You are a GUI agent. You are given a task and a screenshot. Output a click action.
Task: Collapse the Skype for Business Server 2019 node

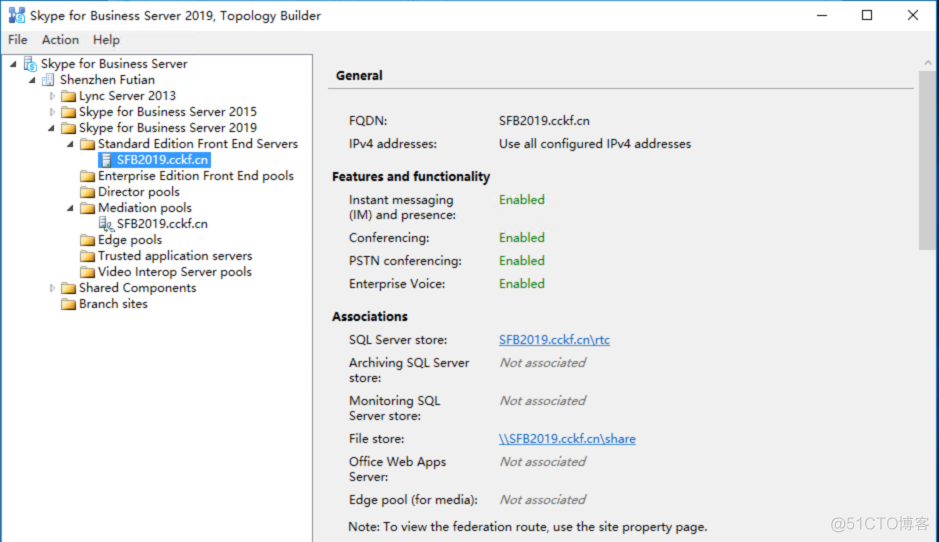point(52,128)
